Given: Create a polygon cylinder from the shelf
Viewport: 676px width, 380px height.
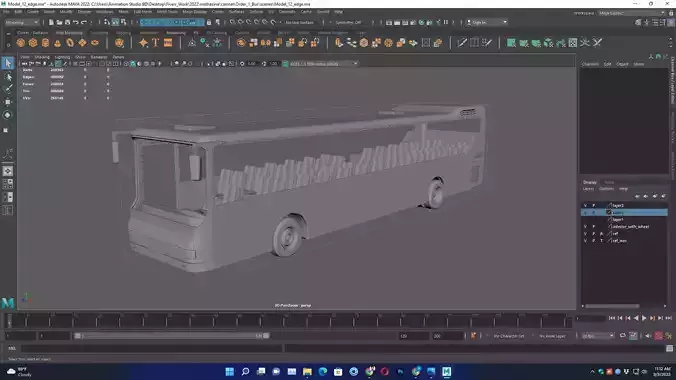Looking at the screenshot, I should 45,43.
